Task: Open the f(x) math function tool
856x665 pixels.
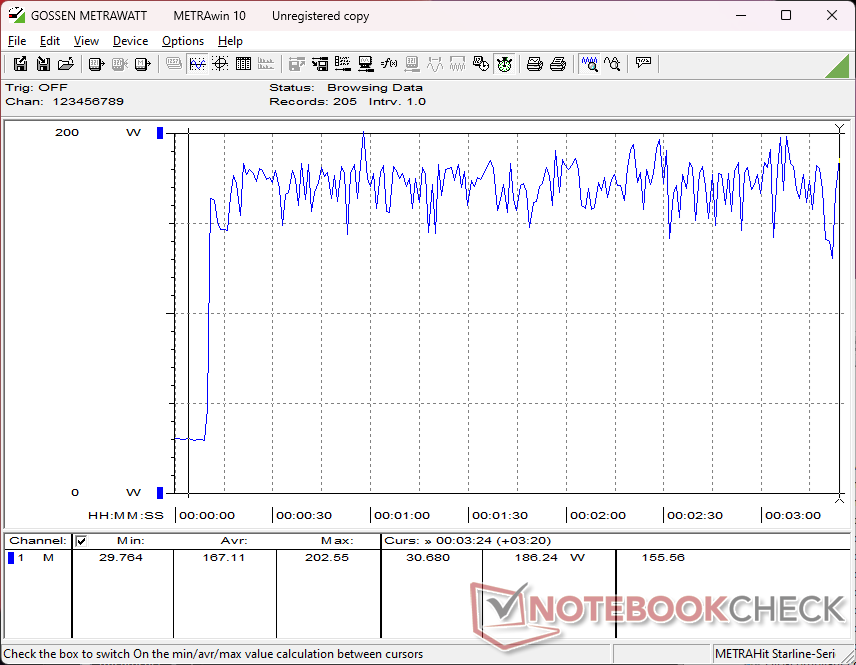Action: click(x=389, y=64)
